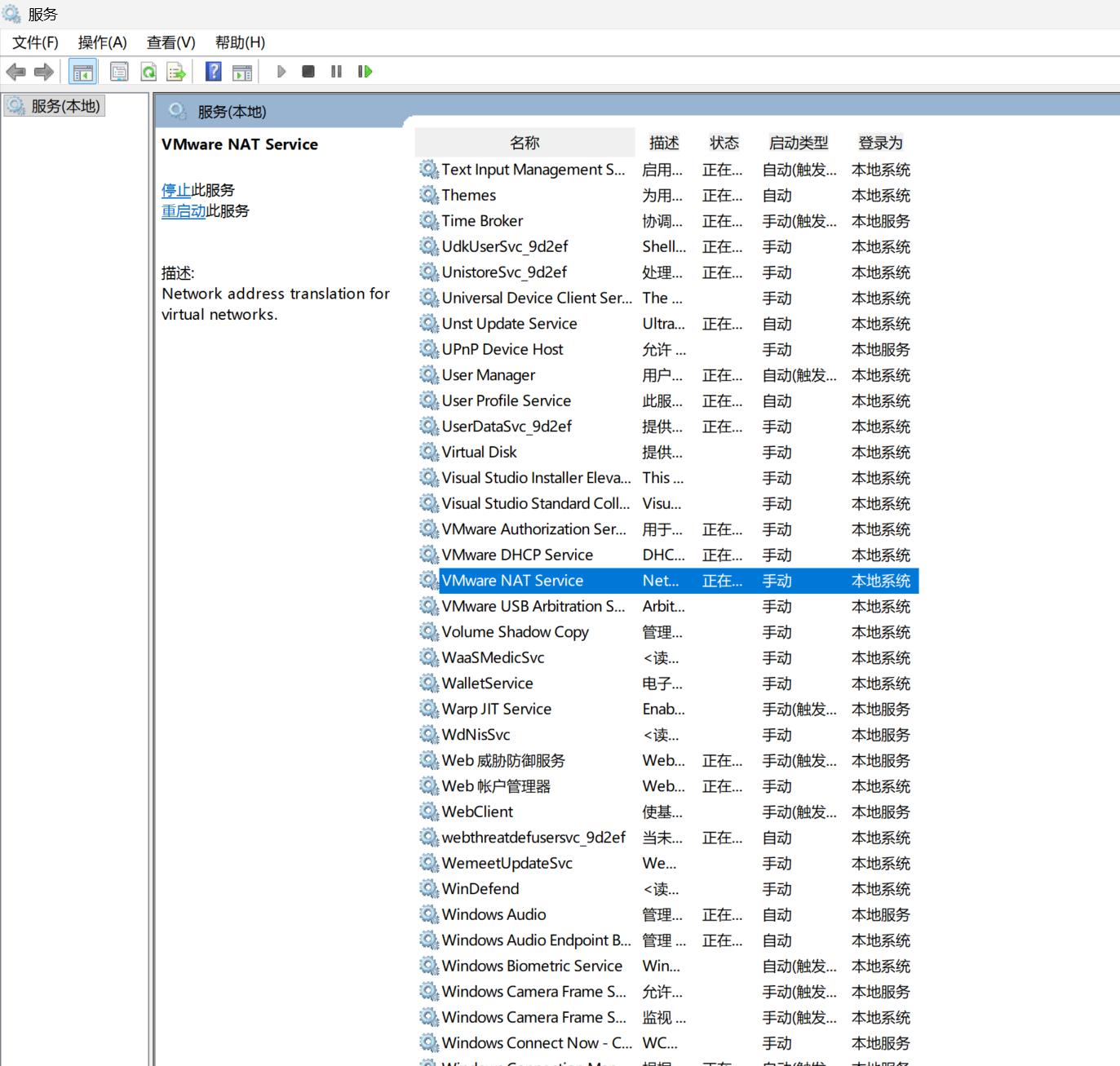Start the service with the play icon
This screenshot has height=1066, width=1120.
click(281, 72)
